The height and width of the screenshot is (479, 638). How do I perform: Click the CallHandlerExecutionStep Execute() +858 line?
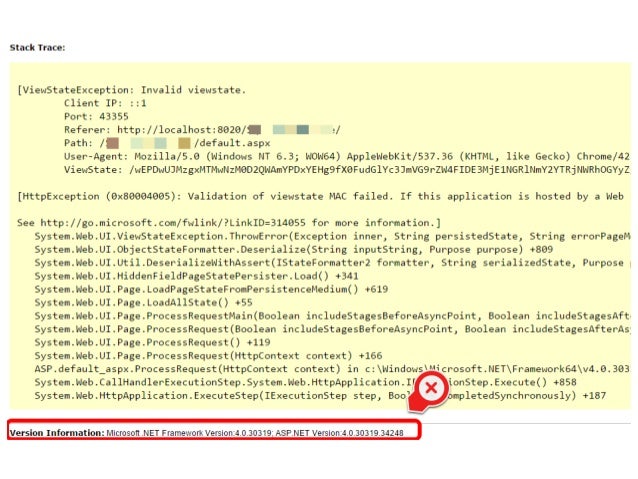tap(306, 382)
